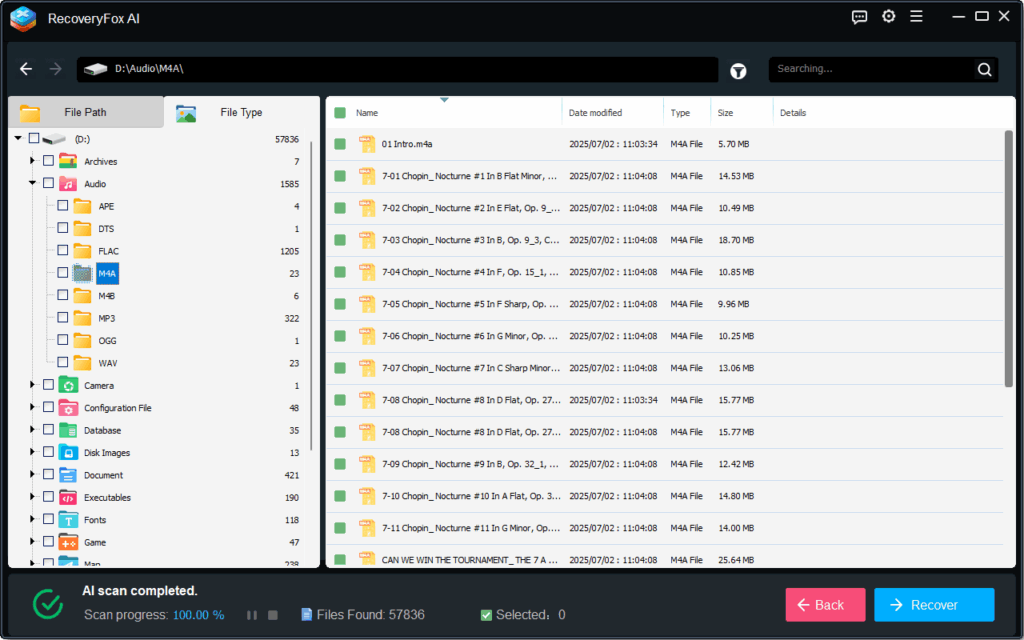The image size is (1024, 640).
Task: Click the stop scan icon
Action: [273, 615]
